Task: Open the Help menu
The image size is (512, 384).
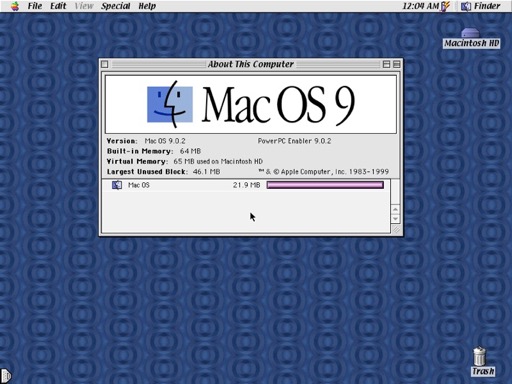Action: 147,6
